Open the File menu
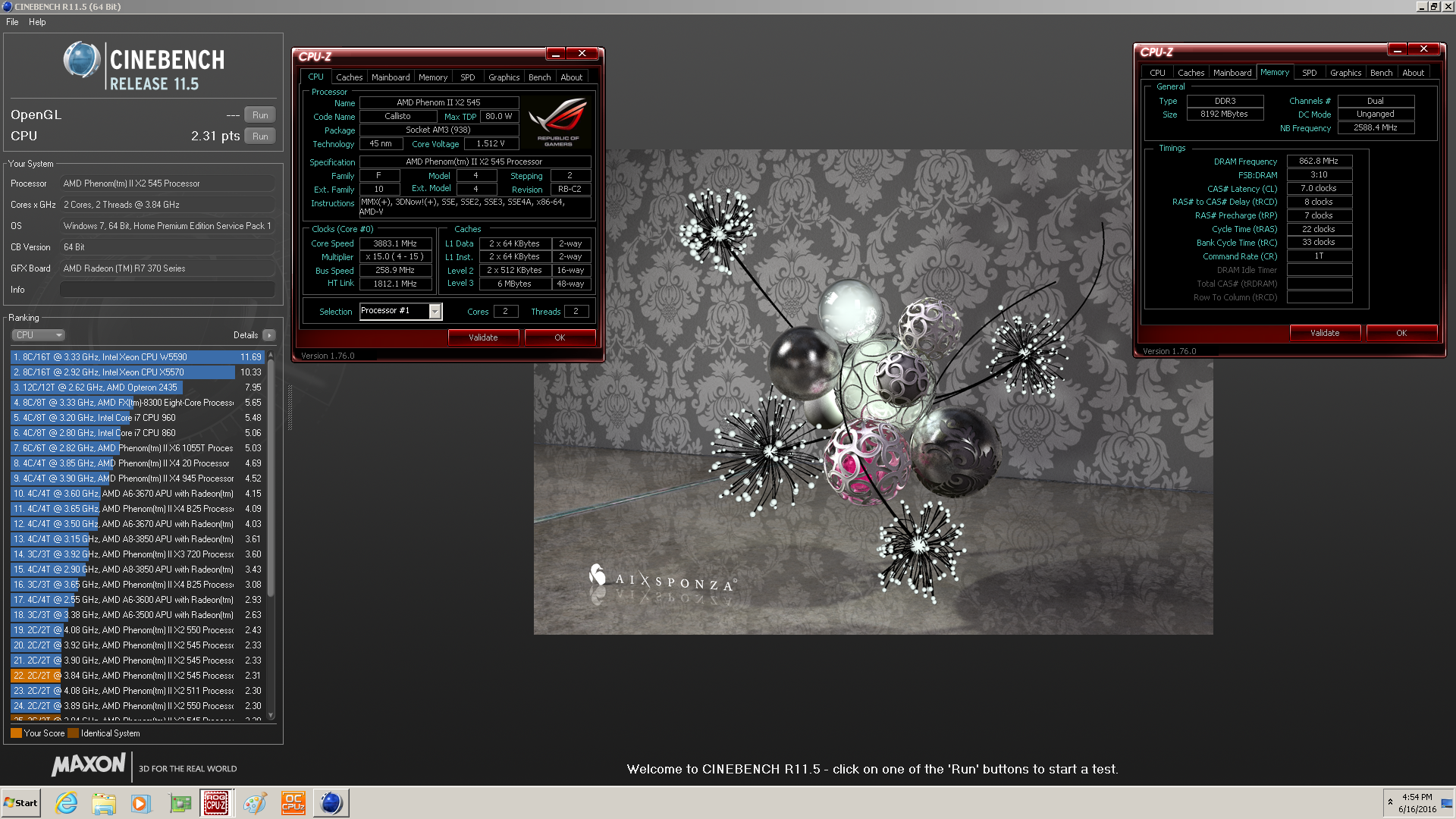Screen dimensions: 1456x819 coord(12,22)
